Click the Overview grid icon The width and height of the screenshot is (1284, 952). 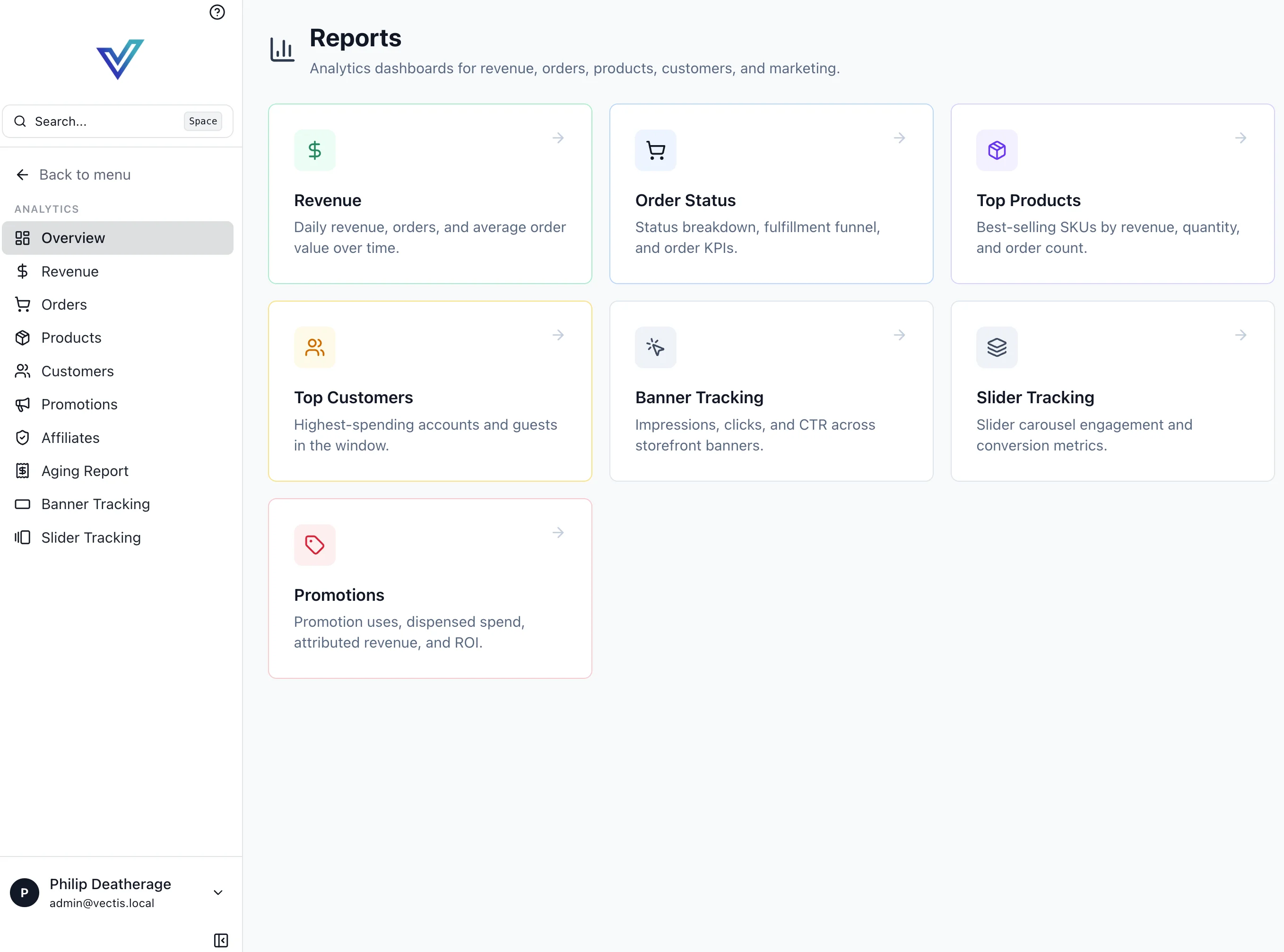pyautogui.click(x=23, y=238)
